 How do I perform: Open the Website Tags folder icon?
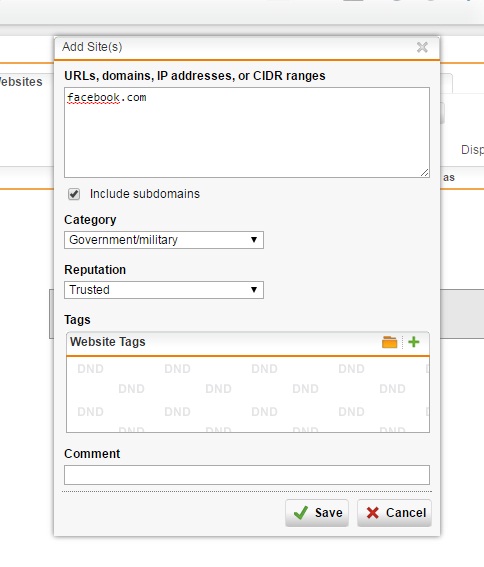pyautogui.click(x=390, y=342)
